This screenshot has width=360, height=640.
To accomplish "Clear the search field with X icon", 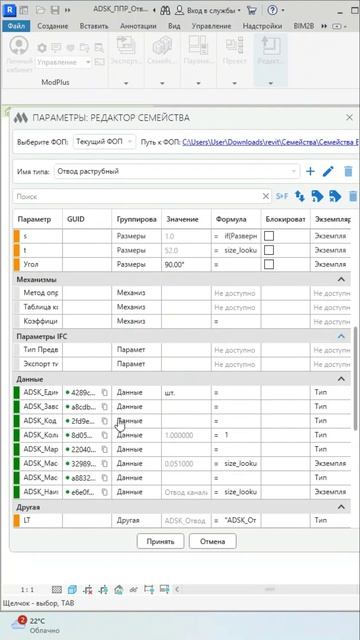I will point(266,196).
